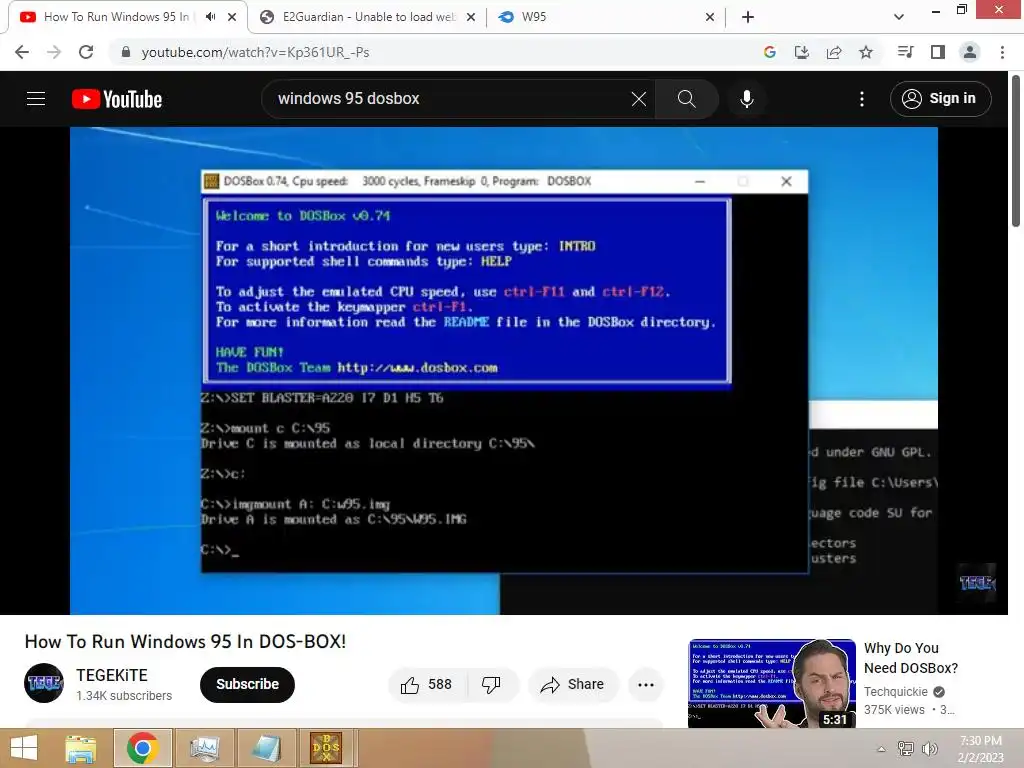Open YouTube settings three-dot menu
The image size is (1024, 768).
pyautogui.click(x=862, y=99)
